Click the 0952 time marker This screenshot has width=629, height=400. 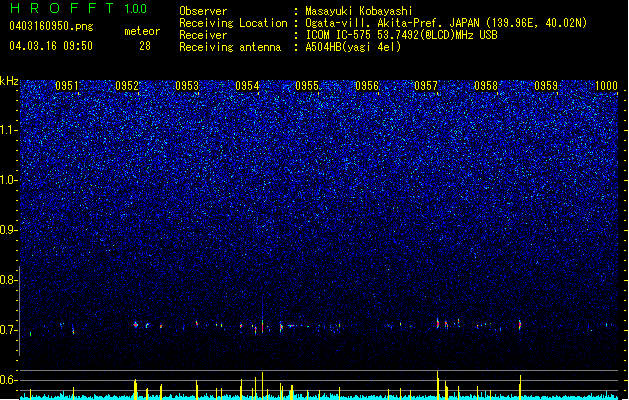pyautogui.click(x=127, y=86)
